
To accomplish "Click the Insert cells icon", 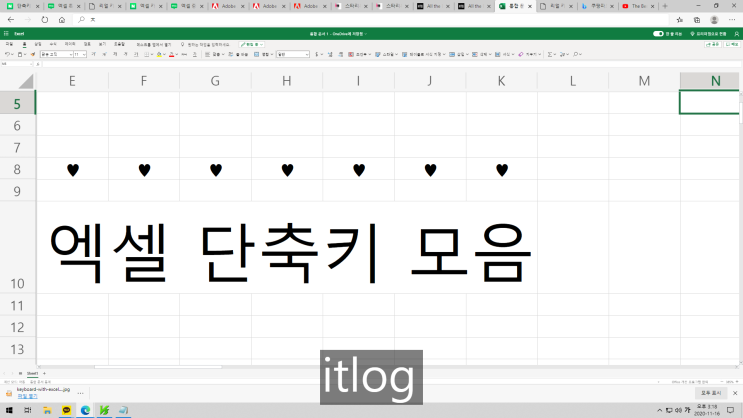I will [x=452, y=55].
